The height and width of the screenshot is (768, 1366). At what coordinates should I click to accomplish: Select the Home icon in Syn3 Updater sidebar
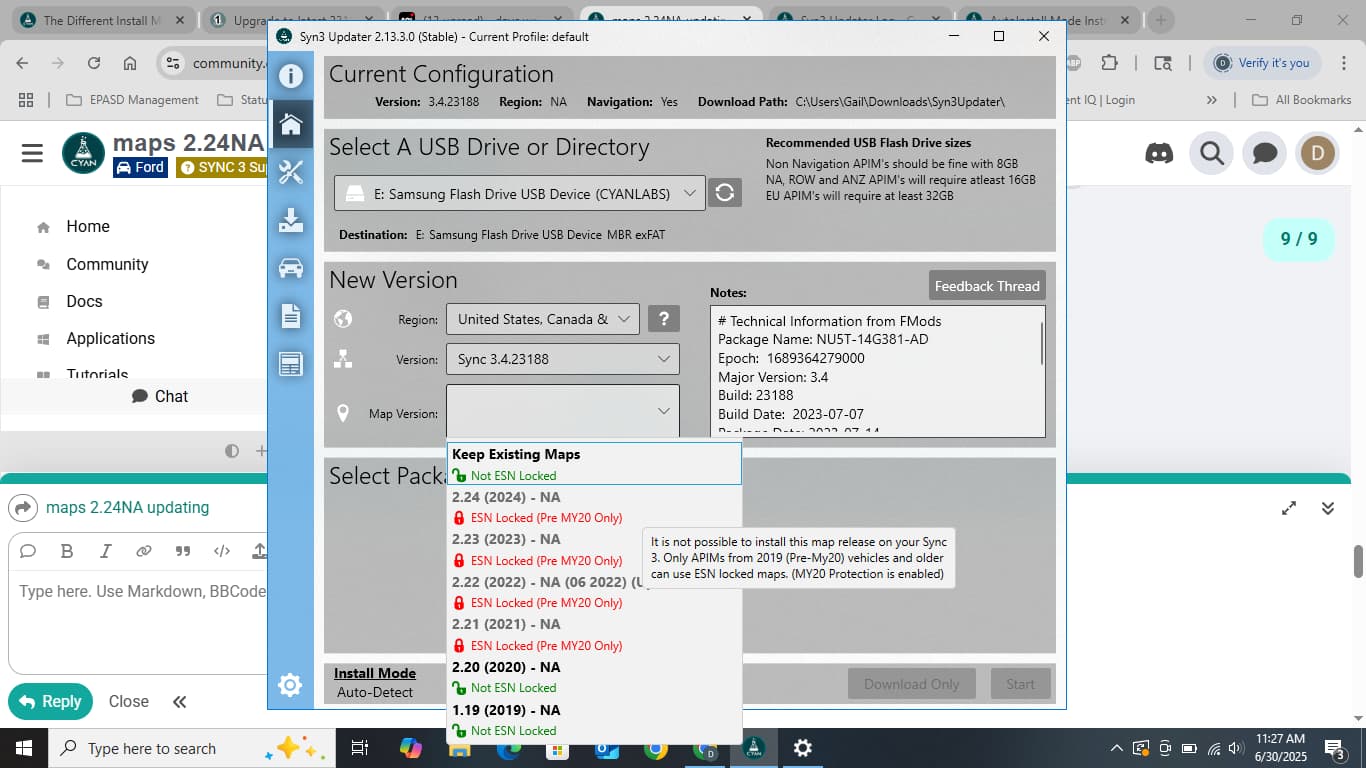coord(290,124)
